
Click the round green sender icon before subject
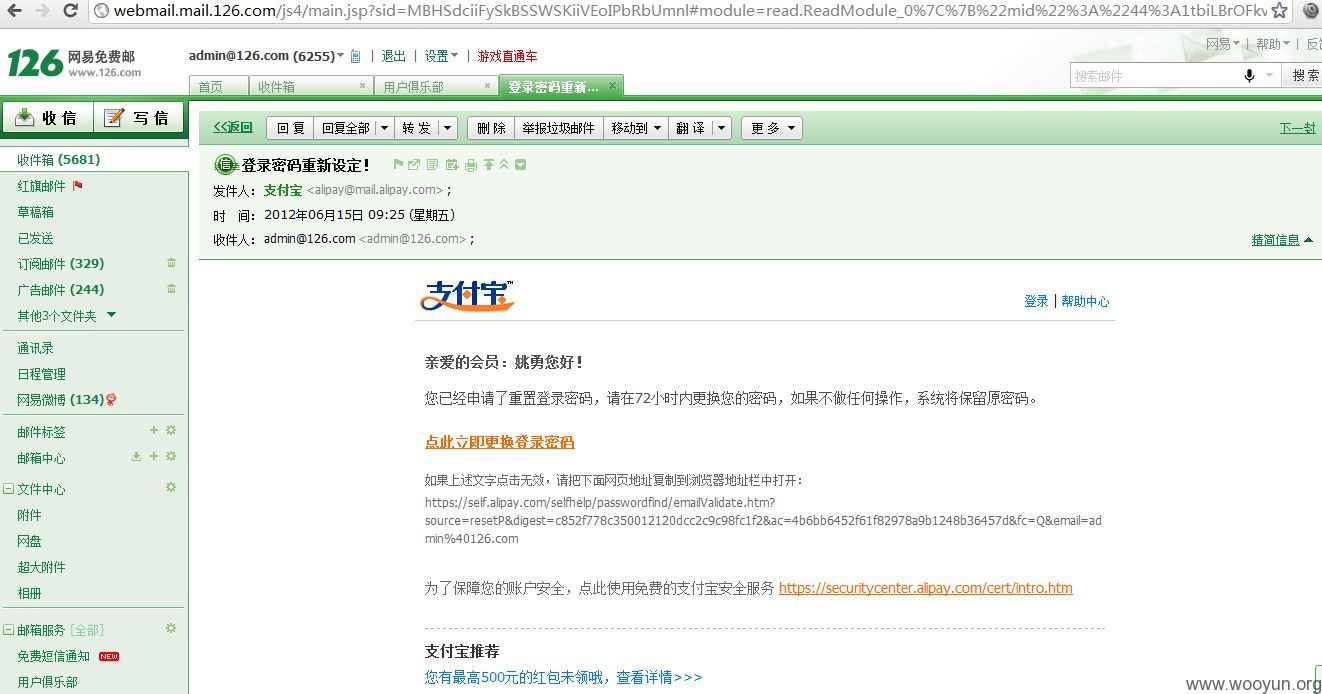pyautogui.click(x=226, y=165)
